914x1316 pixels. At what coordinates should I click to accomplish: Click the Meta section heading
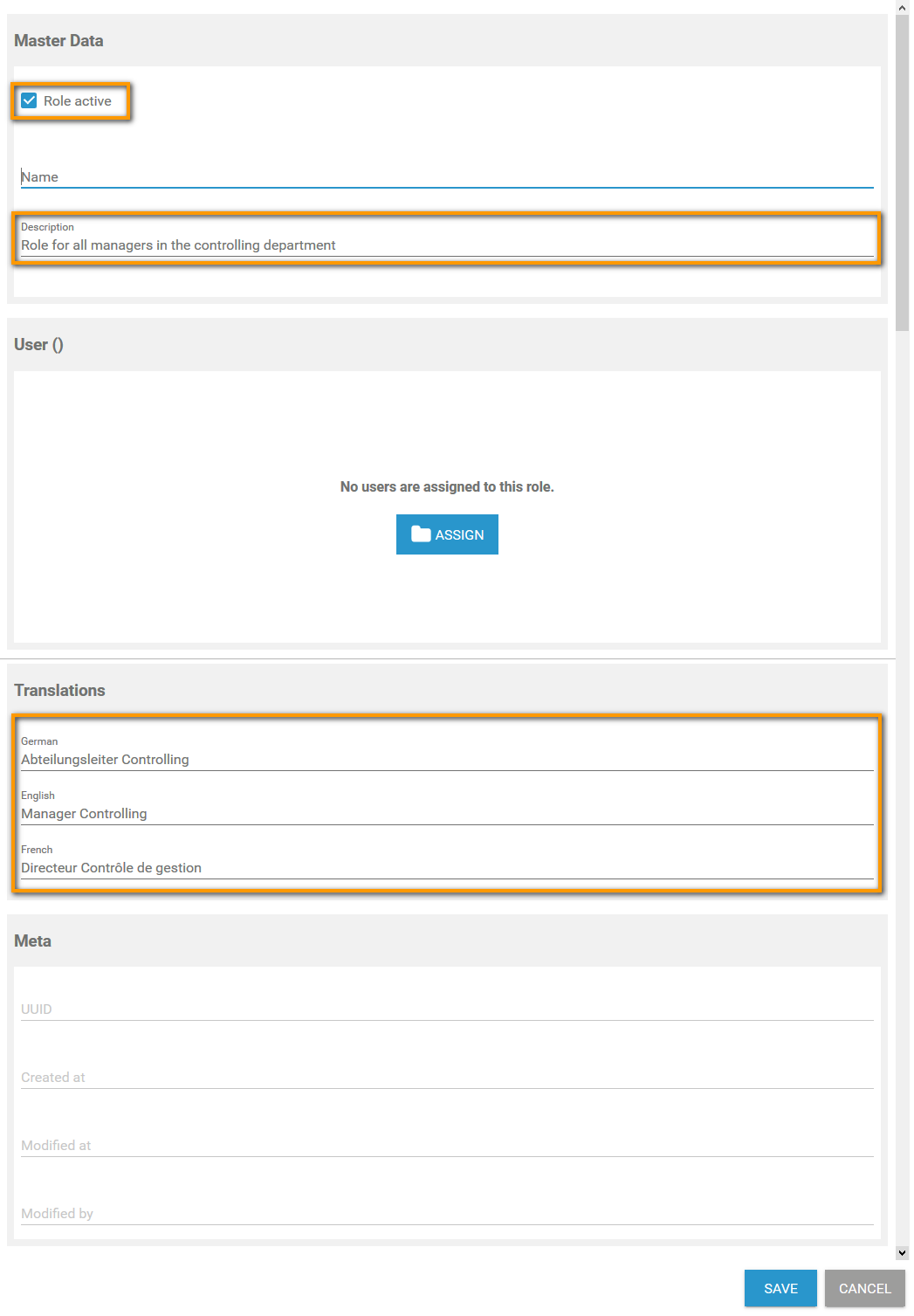coord(32,941)
